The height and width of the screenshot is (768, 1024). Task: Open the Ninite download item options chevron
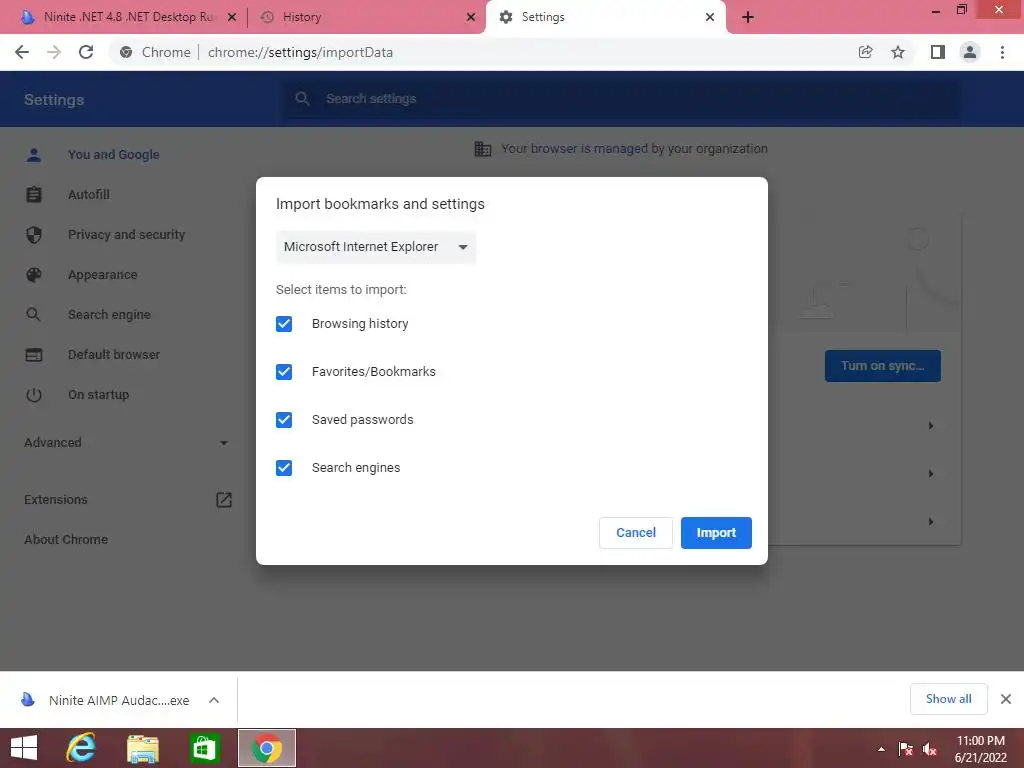click(214, 700)
